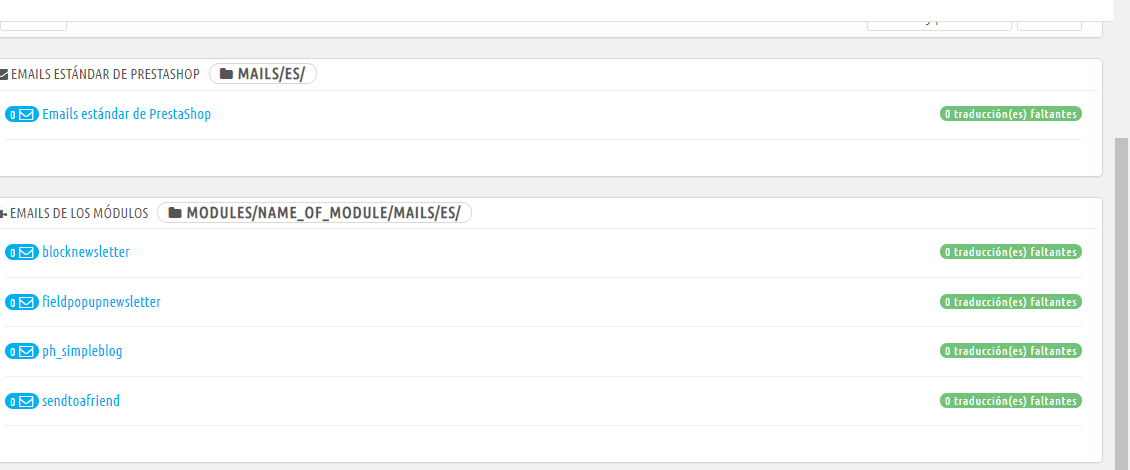The image size is (1130, 470).
Task: Click envelope icon before EMAILS ESTÁNDAR DE PRESTASHOP heading
Action: pos(4,74)
